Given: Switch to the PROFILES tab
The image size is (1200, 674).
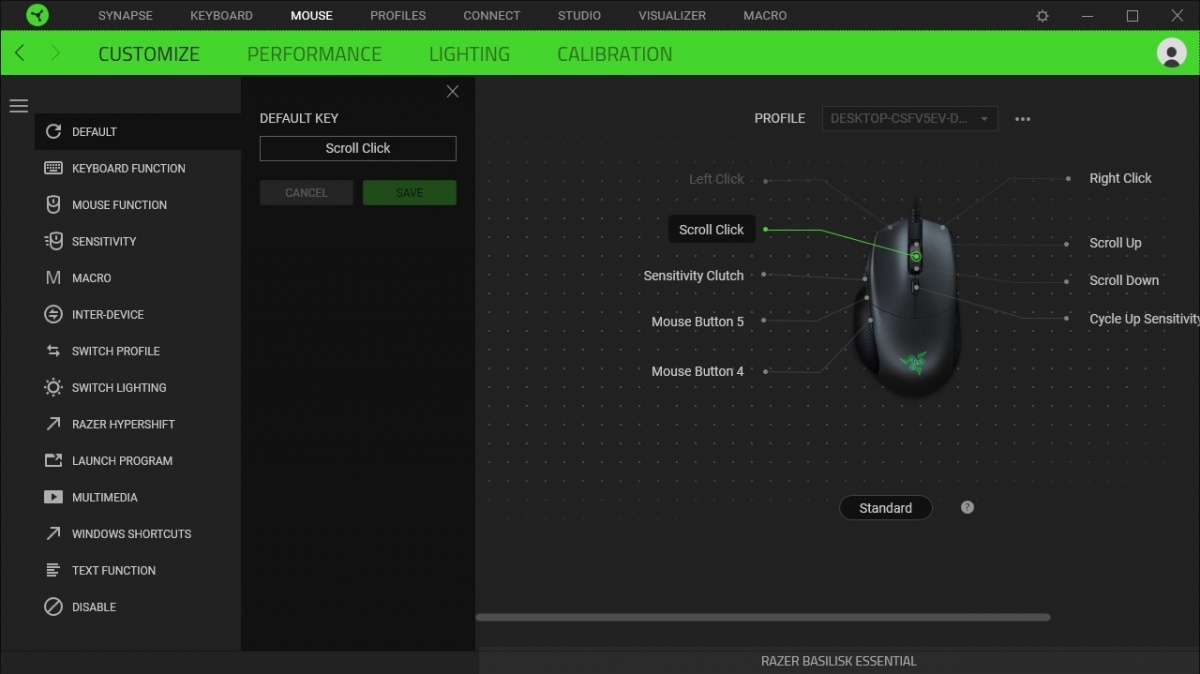Looking at the screenshot, I should click(x=398, y=16).
